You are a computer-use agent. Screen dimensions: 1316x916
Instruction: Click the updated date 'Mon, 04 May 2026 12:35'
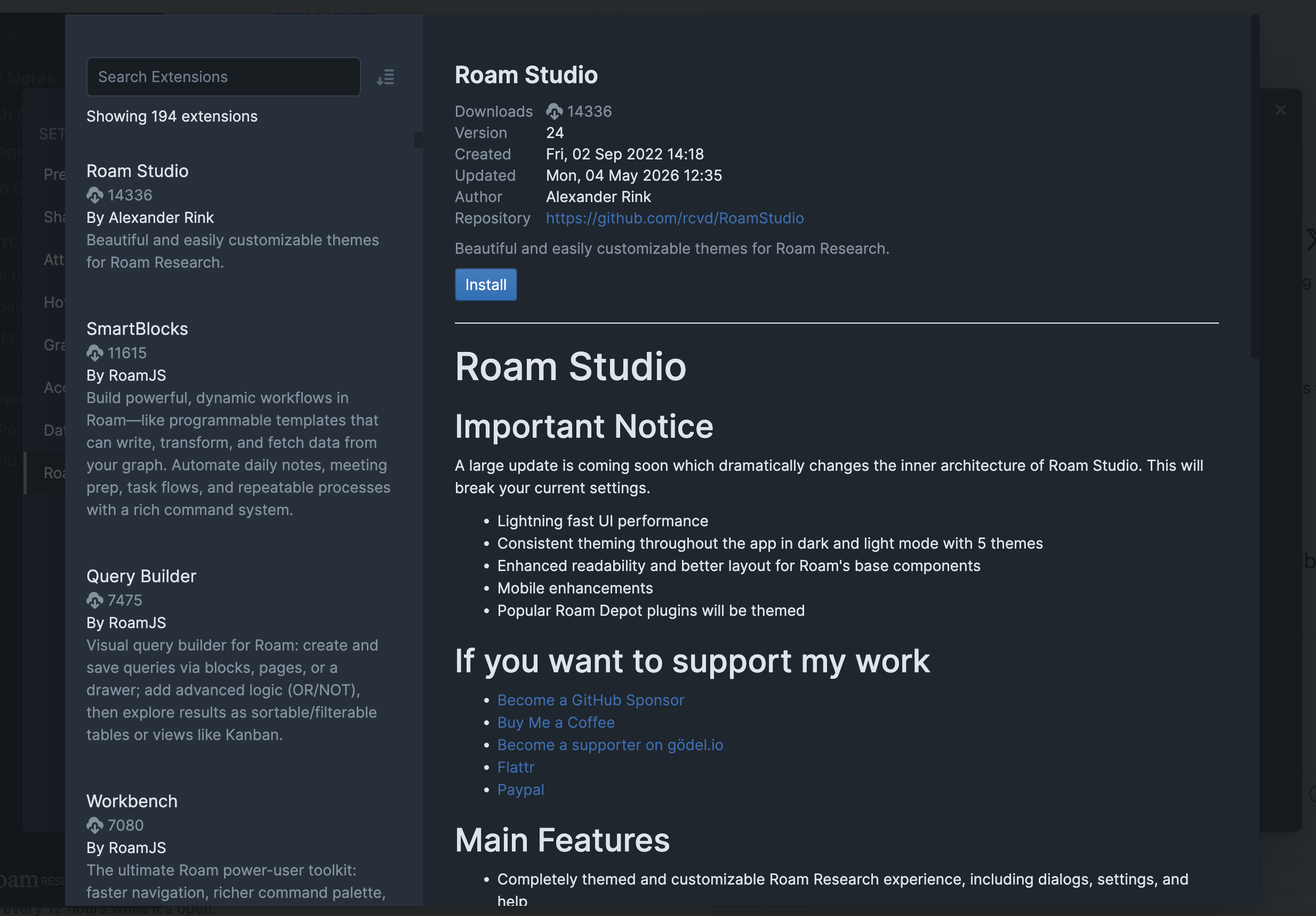634,175
